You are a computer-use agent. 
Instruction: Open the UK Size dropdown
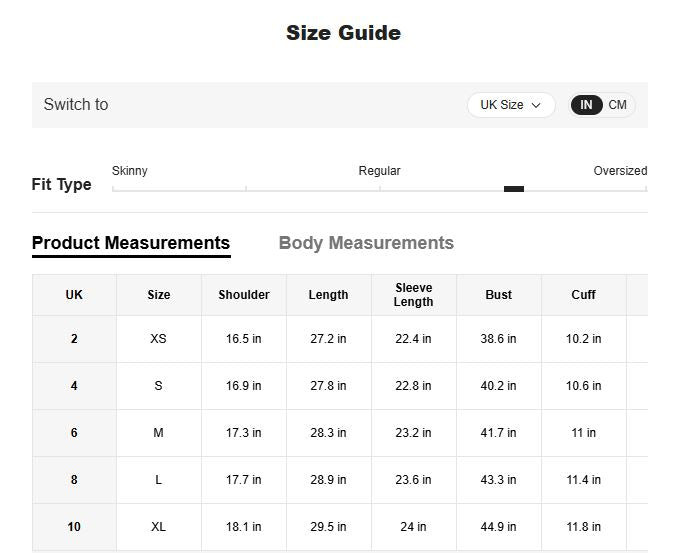click(510, 105)
